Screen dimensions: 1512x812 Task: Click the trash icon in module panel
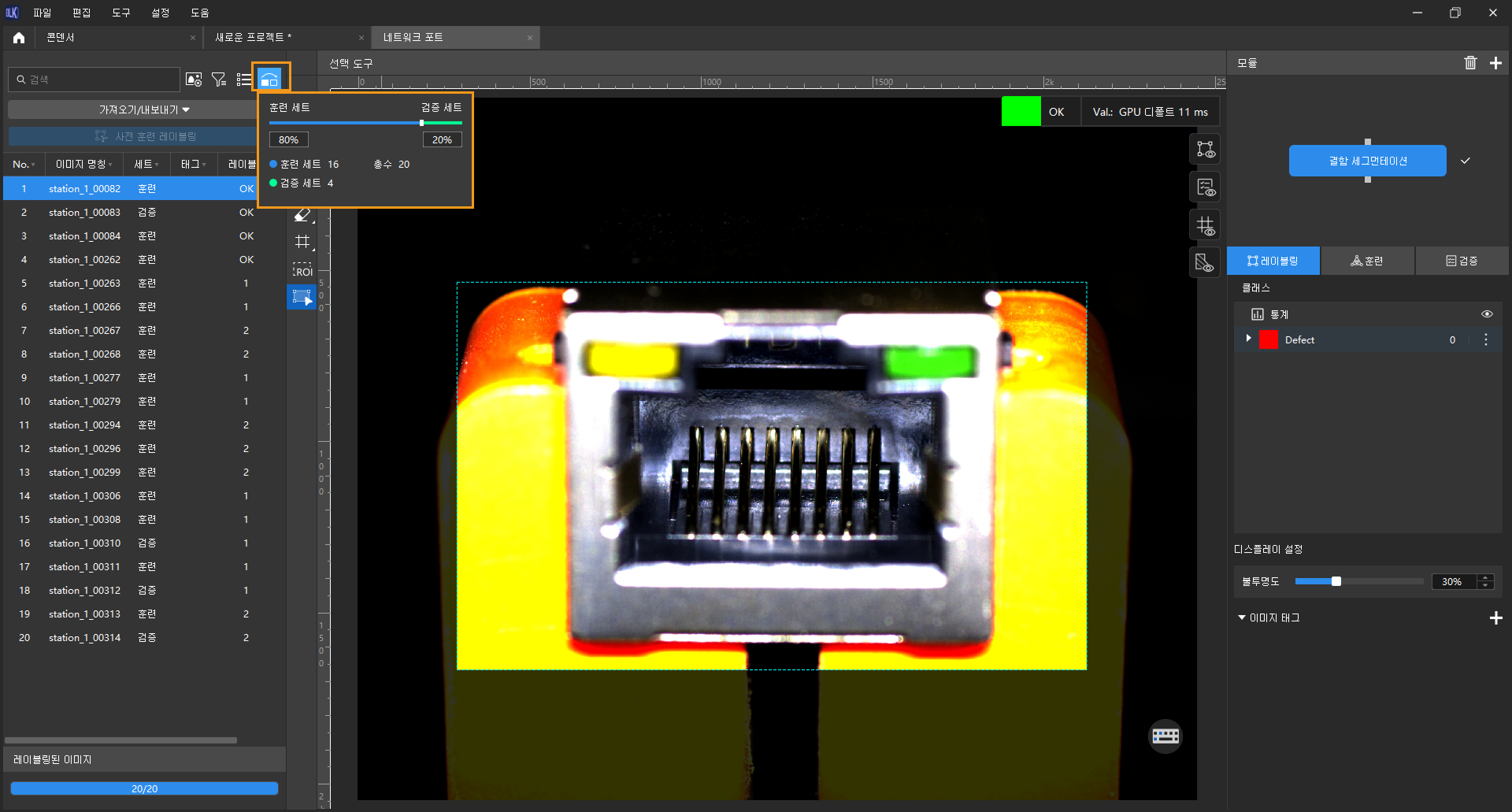(1470, 63)
